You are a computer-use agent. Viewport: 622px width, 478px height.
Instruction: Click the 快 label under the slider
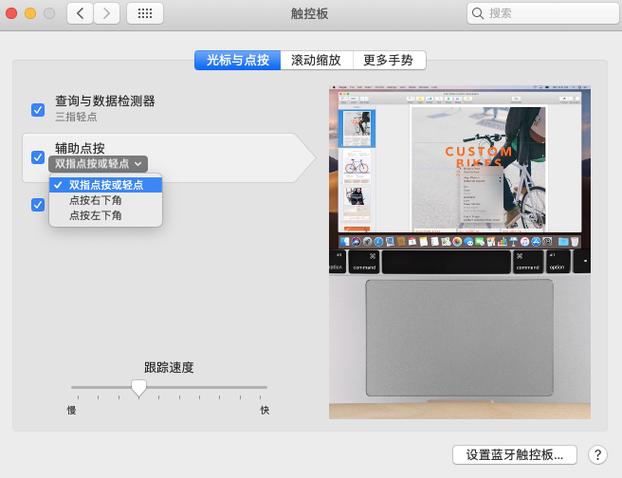coord(265,410)
